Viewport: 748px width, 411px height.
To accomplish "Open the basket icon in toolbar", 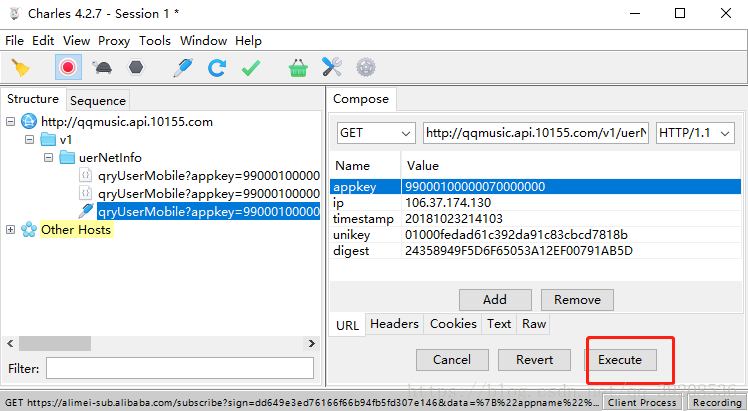I will [298, 68].
